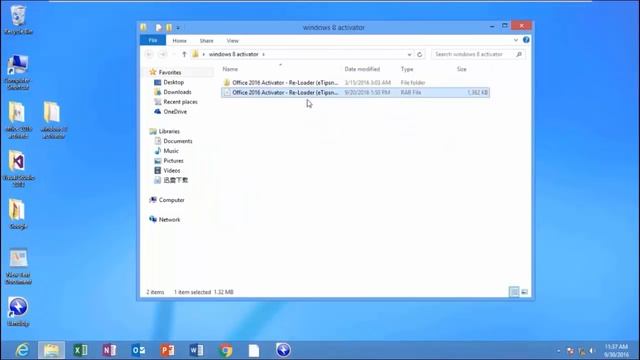Open the Home ribbon tab

point(179,41)
